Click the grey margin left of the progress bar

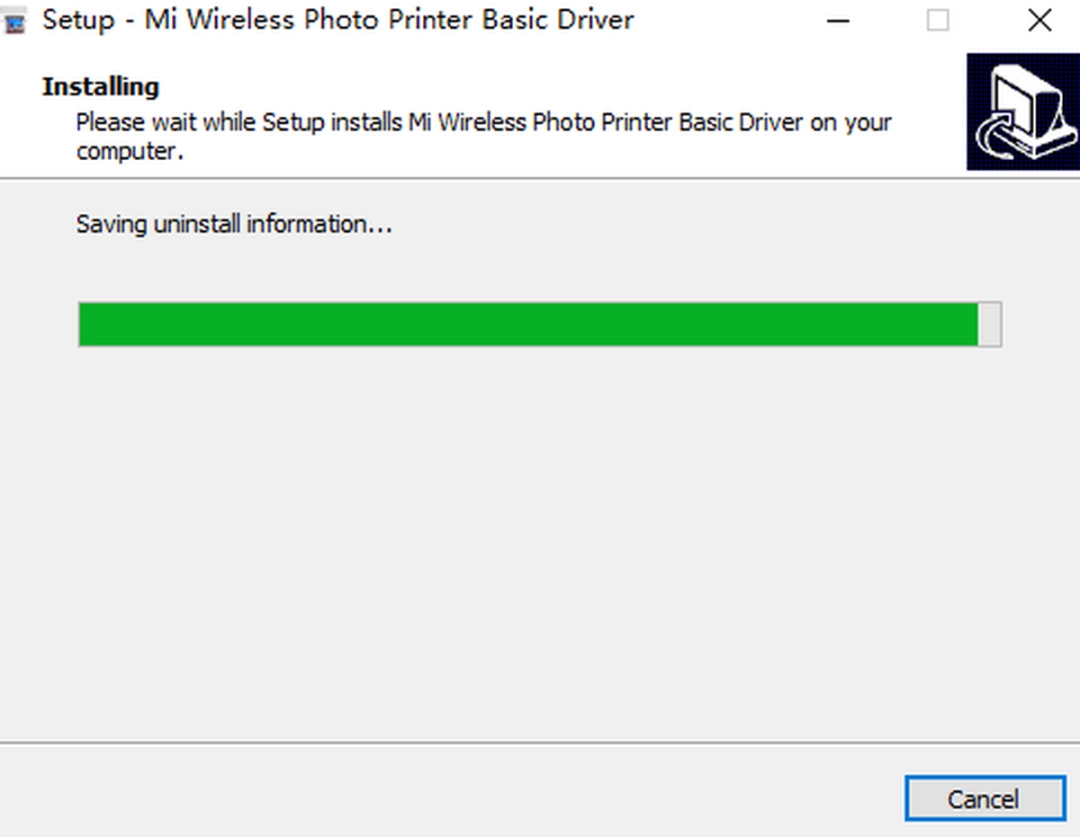pyautogui.click(x=40, y=325)
